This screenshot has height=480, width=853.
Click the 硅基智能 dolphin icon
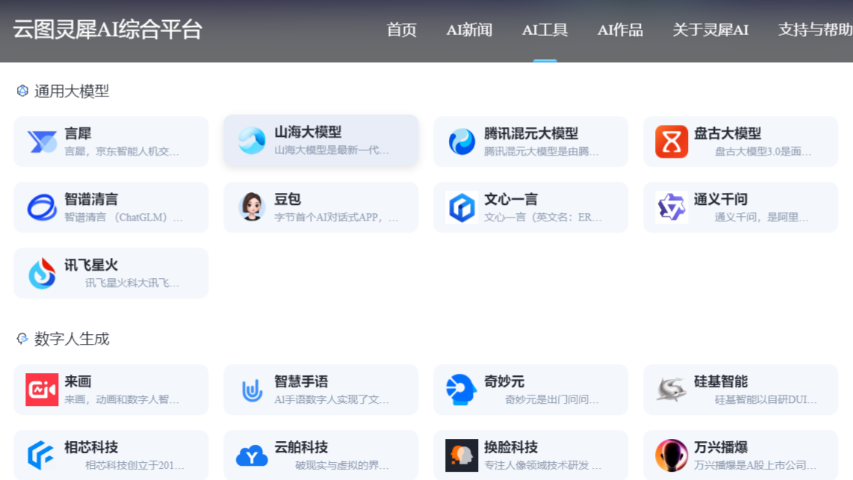tap(671, 390)
